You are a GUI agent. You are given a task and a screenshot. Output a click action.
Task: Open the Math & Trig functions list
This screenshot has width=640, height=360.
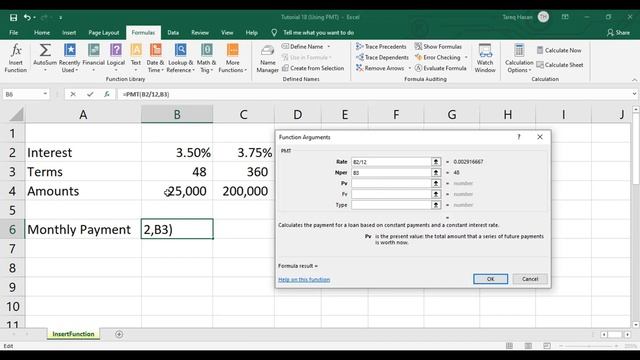(x=207, y=58)
